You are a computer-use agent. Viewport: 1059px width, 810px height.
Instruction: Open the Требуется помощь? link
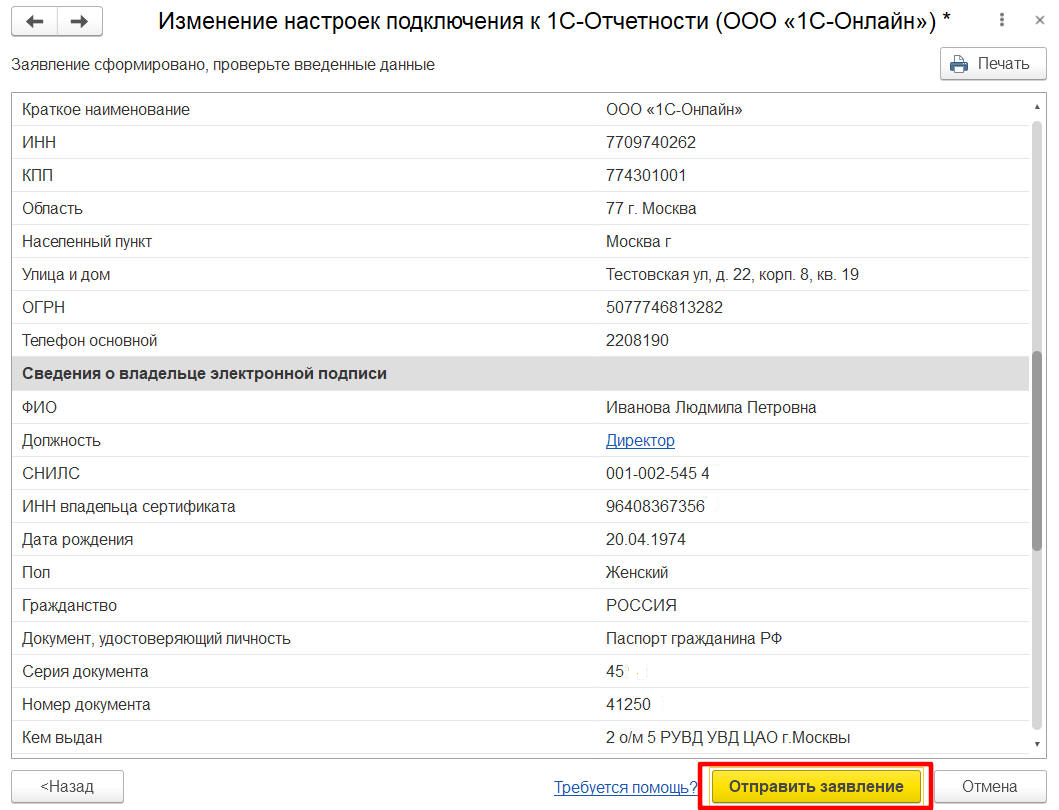point(625,787)
